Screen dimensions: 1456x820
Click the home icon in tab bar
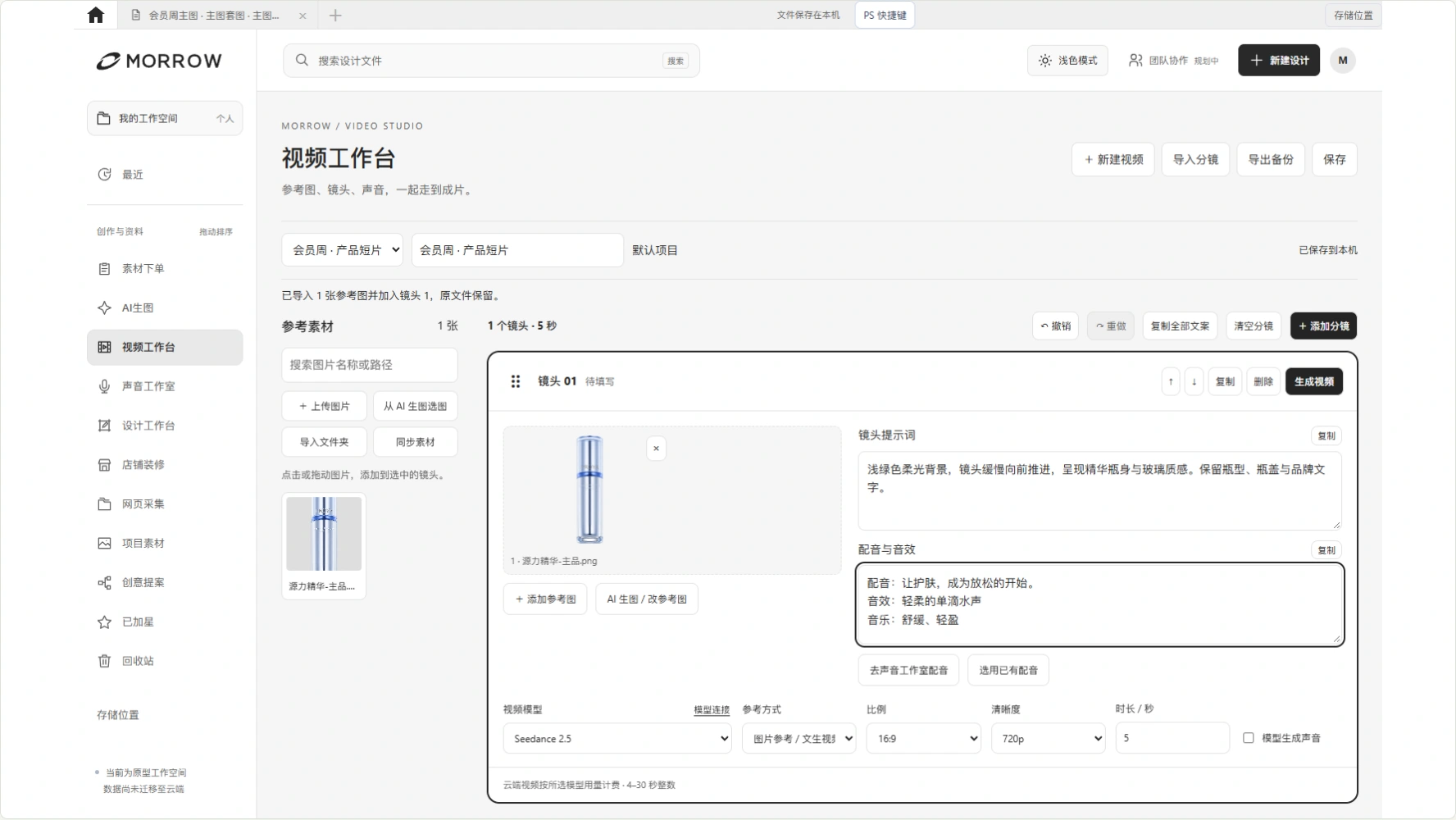(96, 15)
